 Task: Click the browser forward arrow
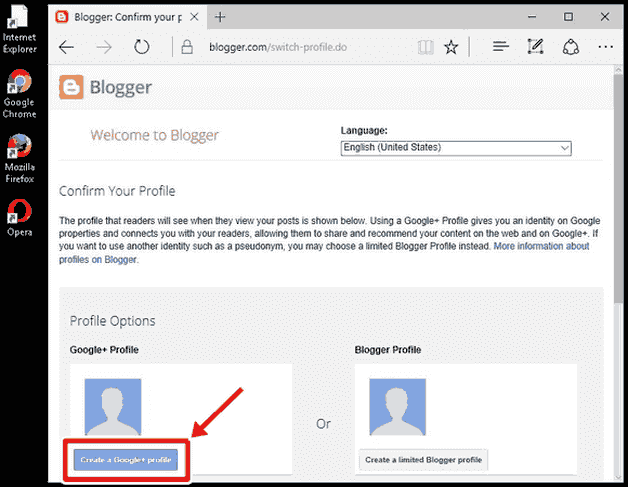click(x=104, y=47)
